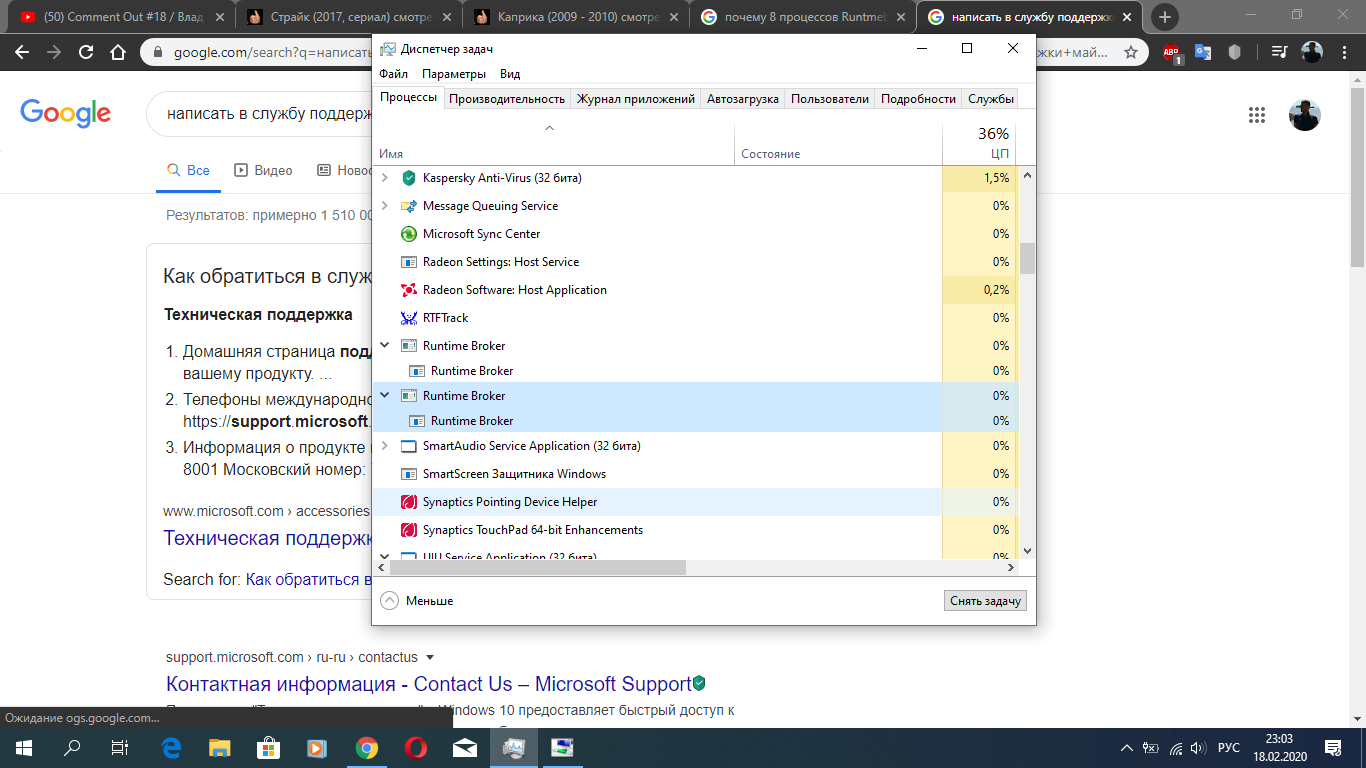
Task: Collapse the first Runtime Broker group
Action: [x=385, y=345]
